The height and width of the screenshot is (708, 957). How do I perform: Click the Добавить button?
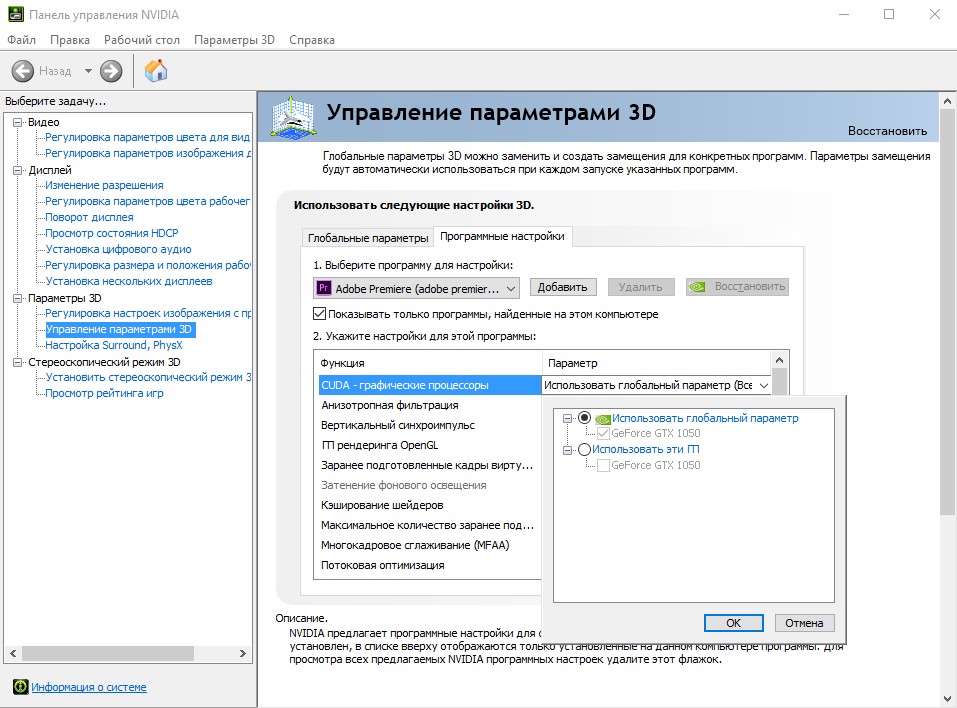coord(562,287)
